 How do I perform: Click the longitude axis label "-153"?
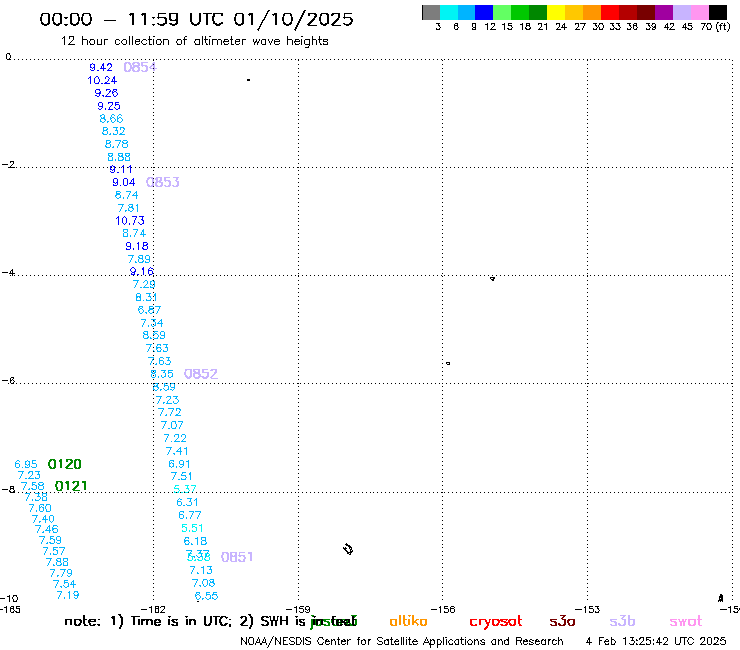(588, 609)
